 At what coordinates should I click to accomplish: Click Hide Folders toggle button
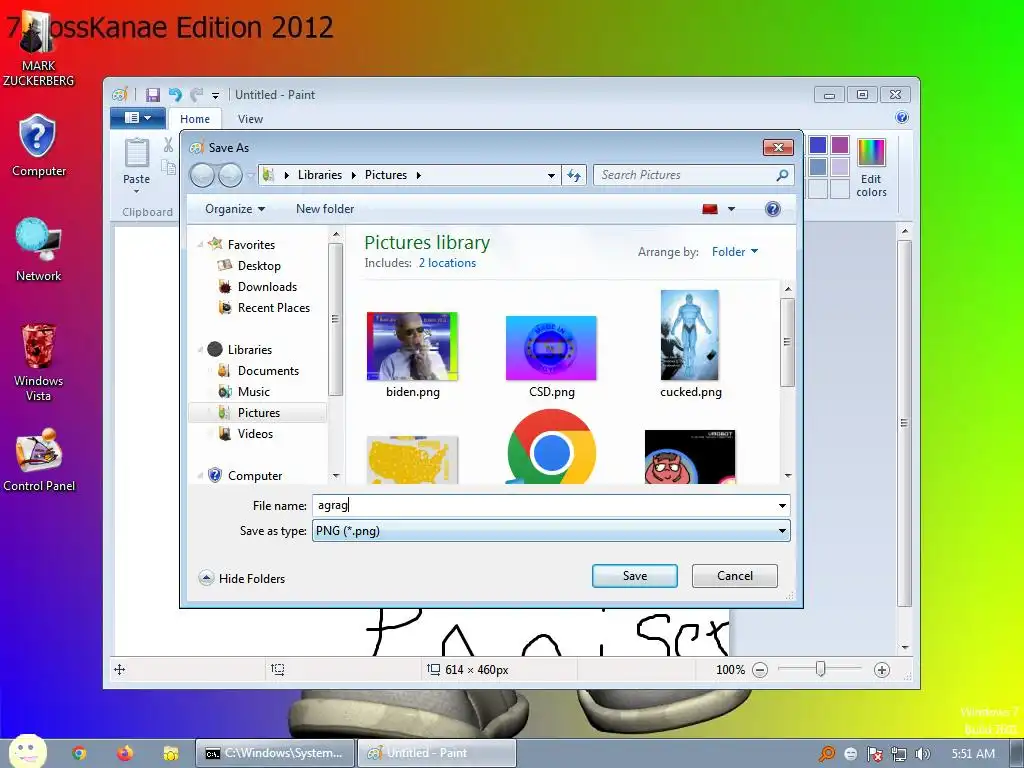click(x=242, y=579)
